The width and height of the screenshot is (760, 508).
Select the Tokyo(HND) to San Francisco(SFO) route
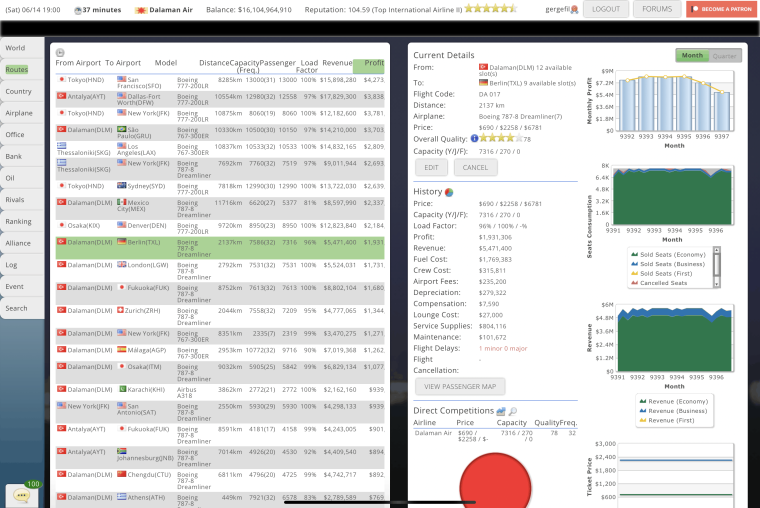click(220, 83)
